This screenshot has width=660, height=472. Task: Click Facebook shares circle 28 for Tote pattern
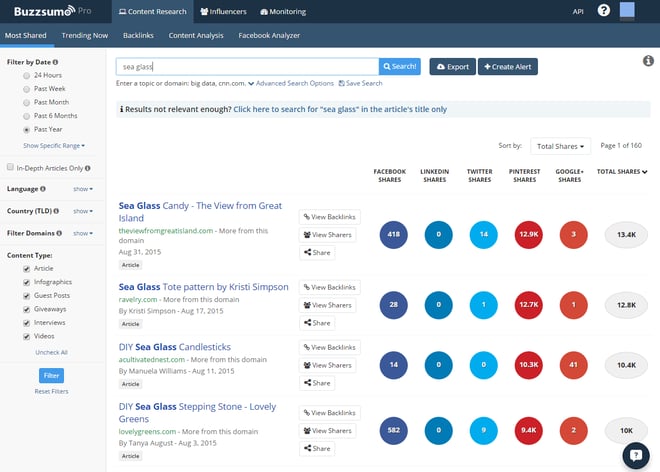click(394, 305)
